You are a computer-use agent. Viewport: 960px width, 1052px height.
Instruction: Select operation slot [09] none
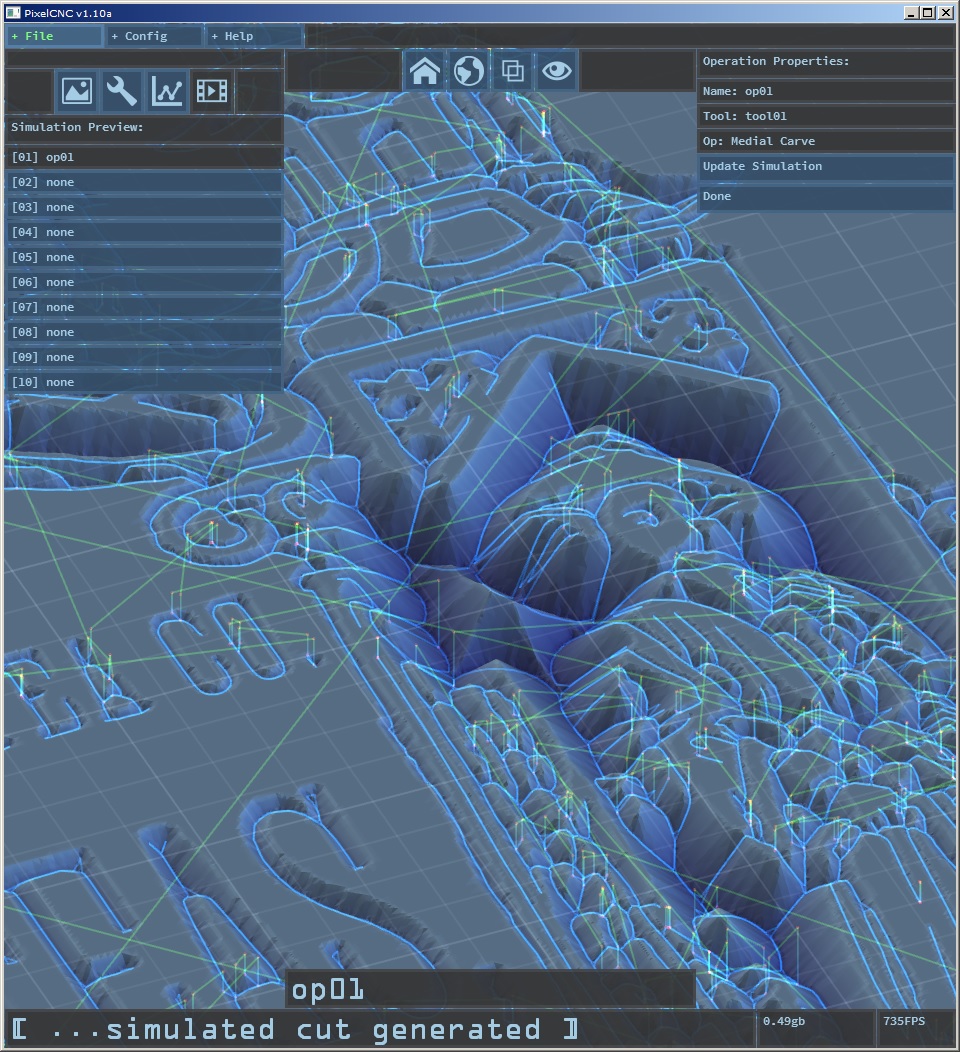[x=144, y=357]
